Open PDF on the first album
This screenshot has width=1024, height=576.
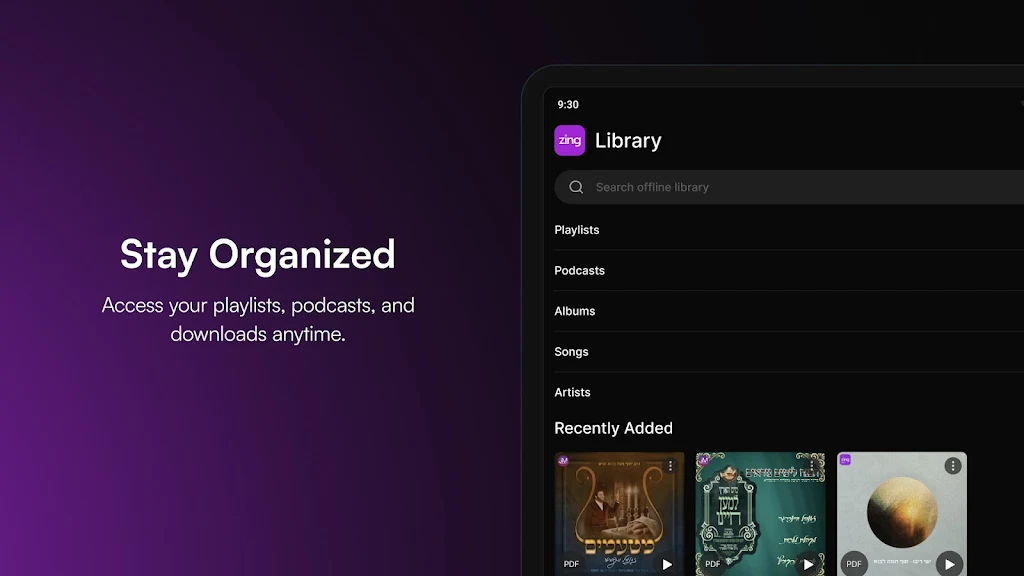tap(572, 564)
